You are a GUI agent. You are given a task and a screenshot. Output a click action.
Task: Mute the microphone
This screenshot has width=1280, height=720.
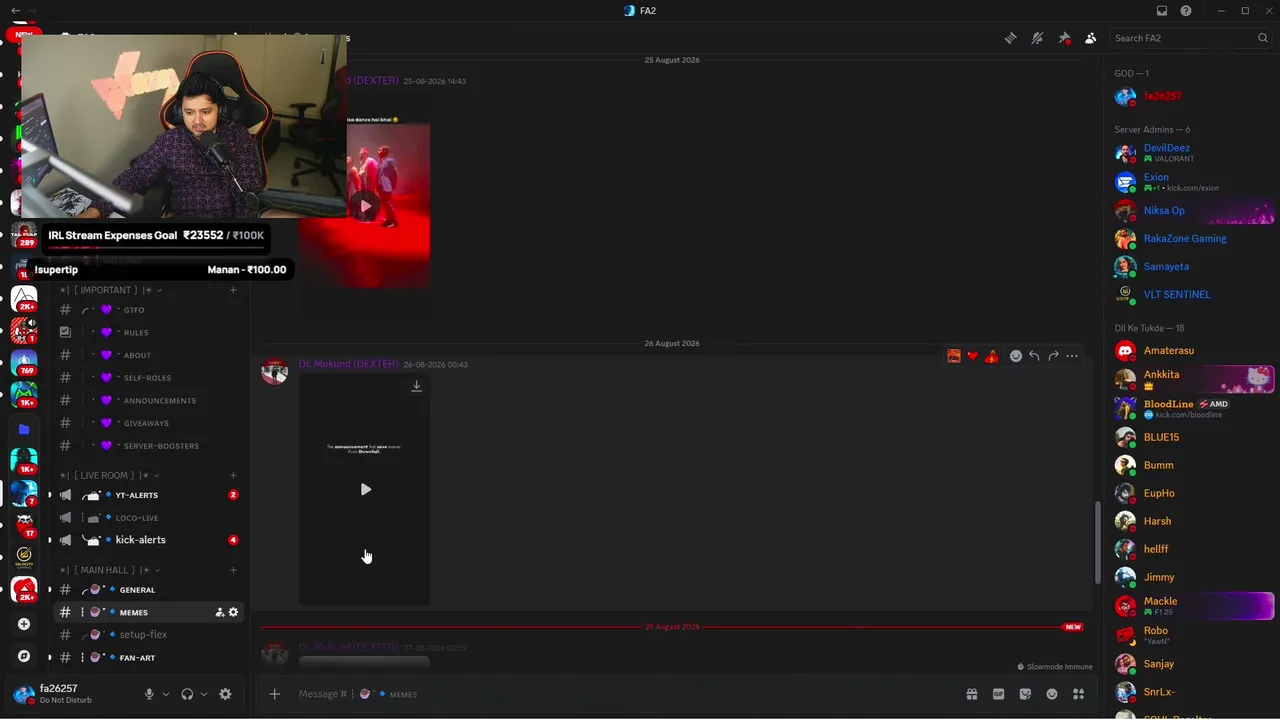pyautogui.click(x=149, y=694)
